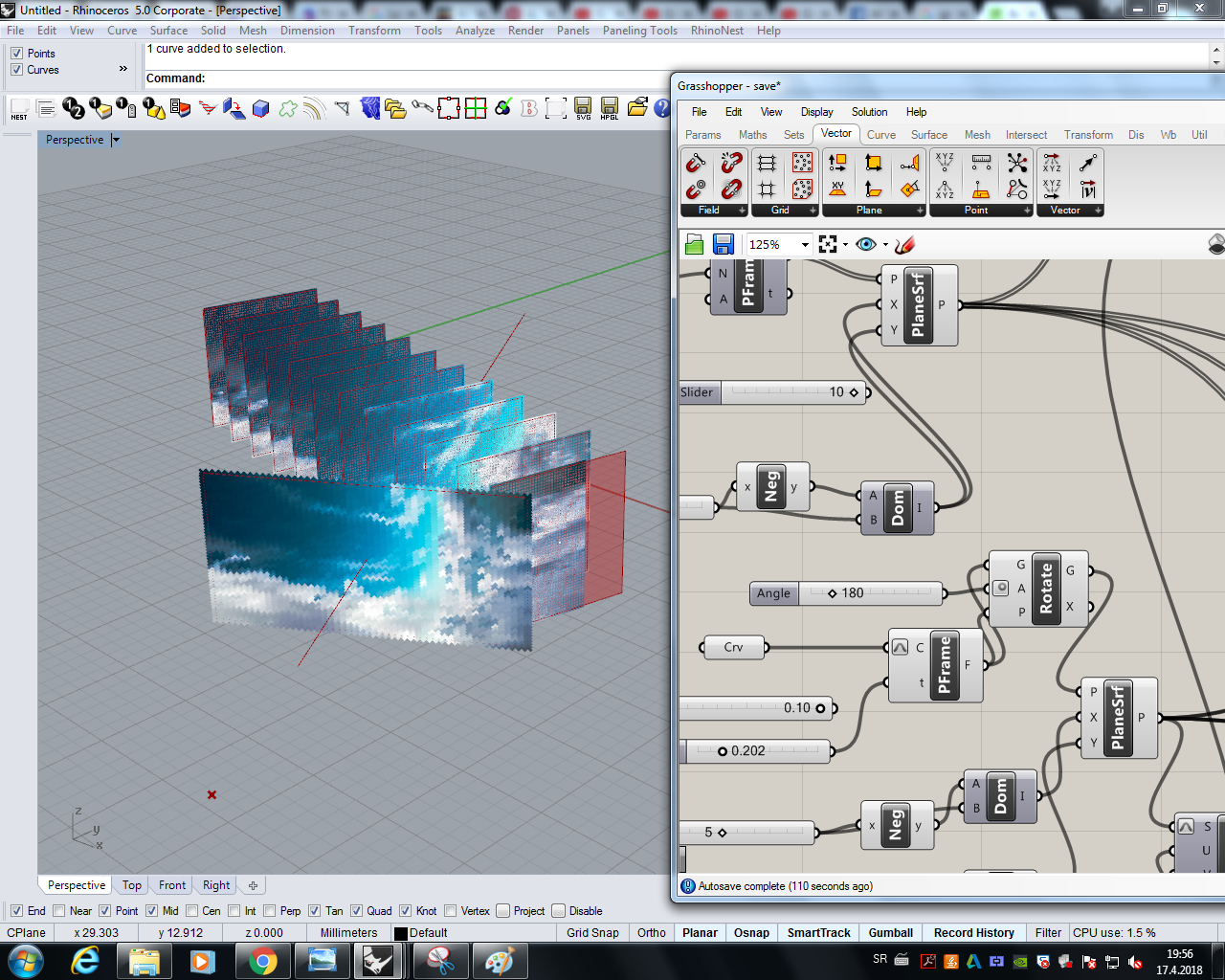This screenshot has height=980, width=1225.
Task: Click the green four-quadrant viewport icon
Action: (x=476, y=108)
